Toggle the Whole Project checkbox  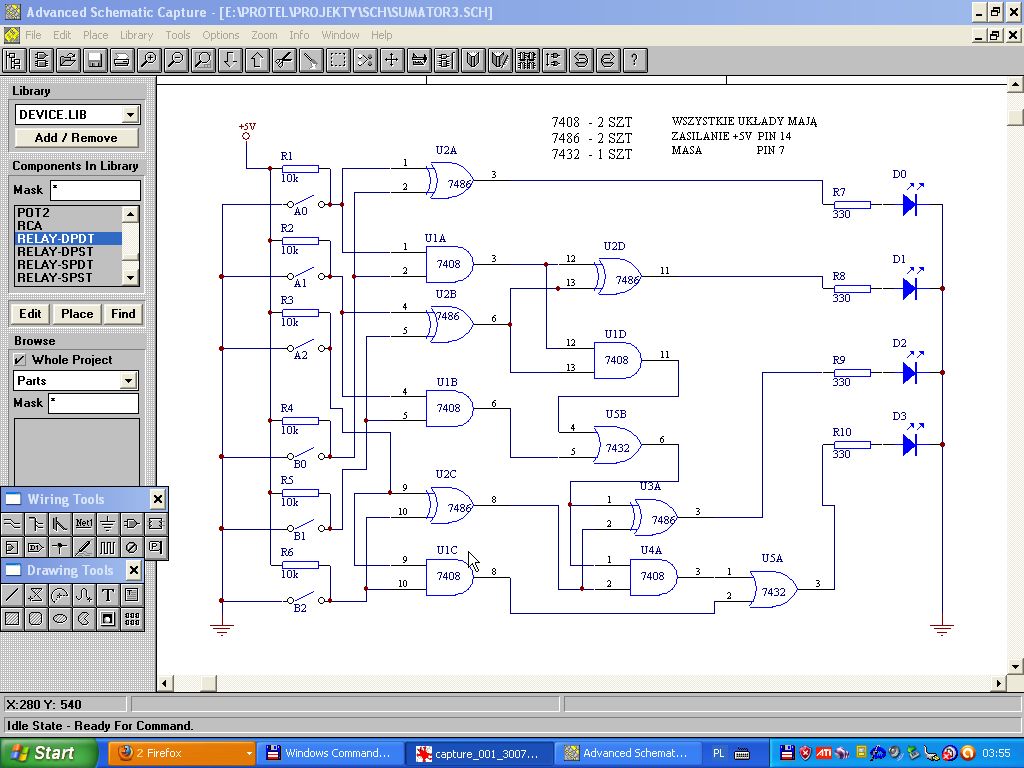20,360
